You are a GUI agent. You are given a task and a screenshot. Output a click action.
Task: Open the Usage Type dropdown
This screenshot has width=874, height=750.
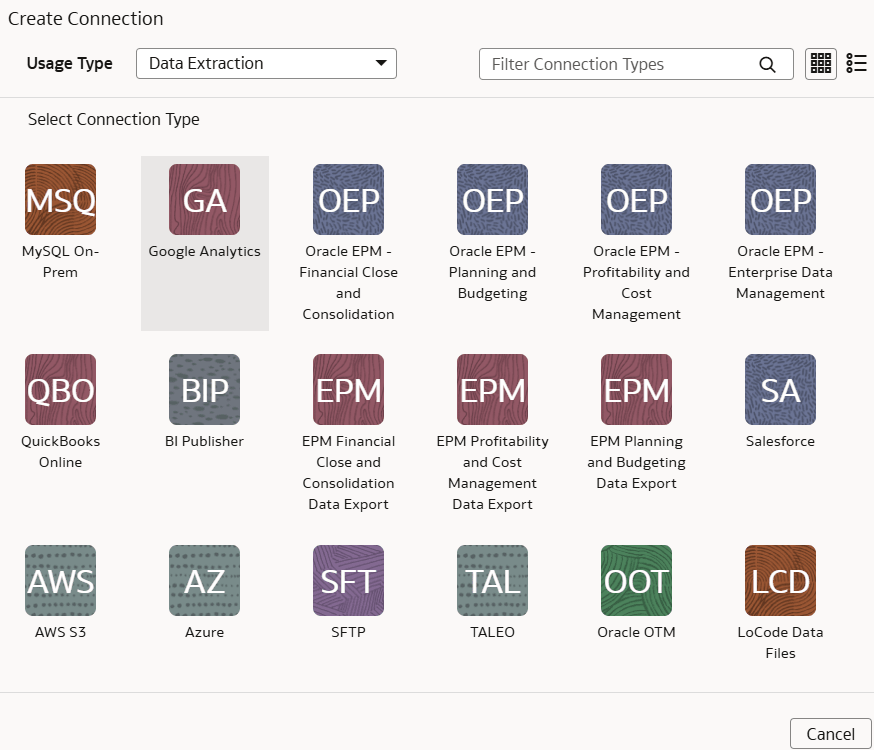[380, 63]
